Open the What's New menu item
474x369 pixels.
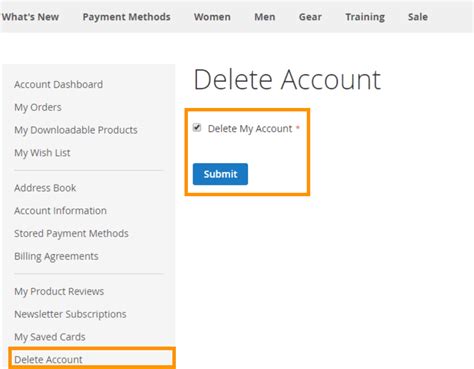[x=30, y=17]
